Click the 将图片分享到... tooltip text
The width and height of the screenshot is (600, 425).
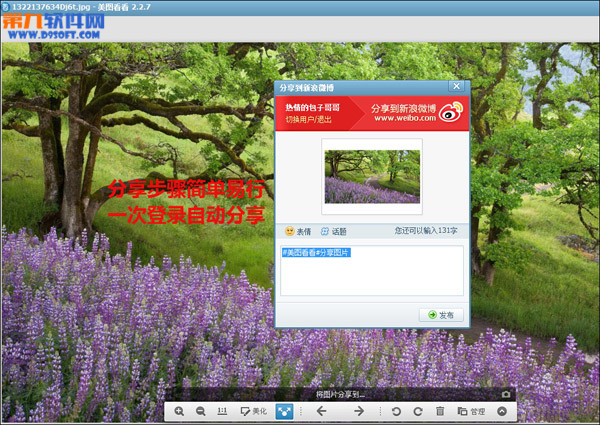(x=340, y=394)
